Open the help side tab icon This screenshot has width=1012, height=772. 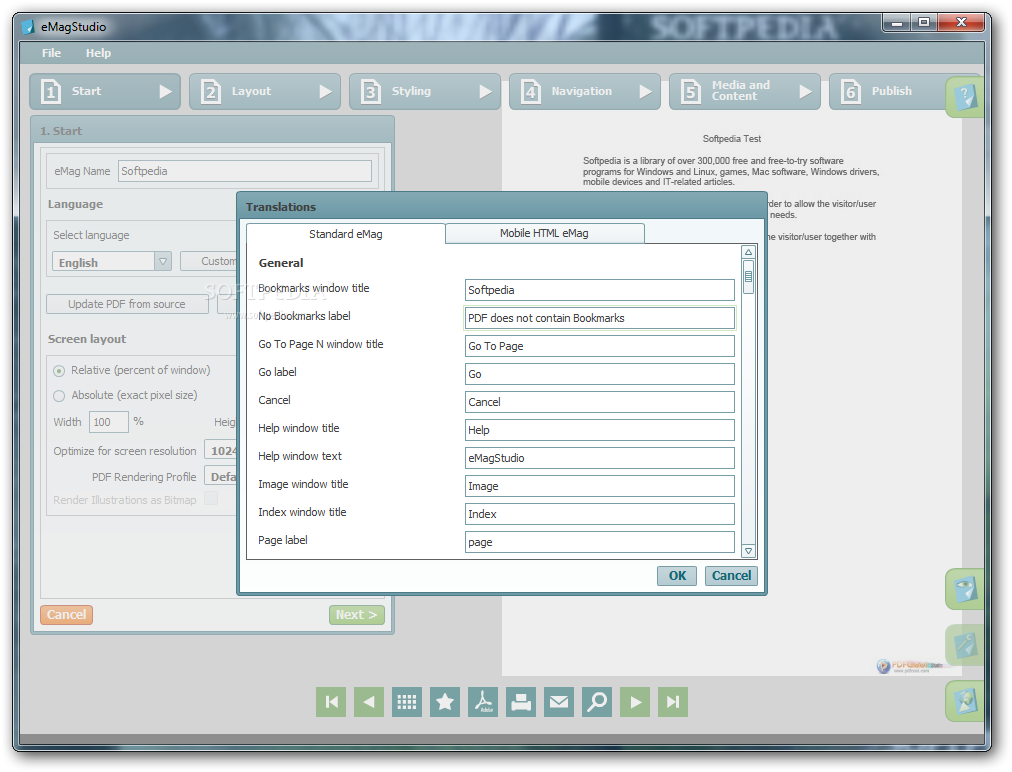point(965,97)
